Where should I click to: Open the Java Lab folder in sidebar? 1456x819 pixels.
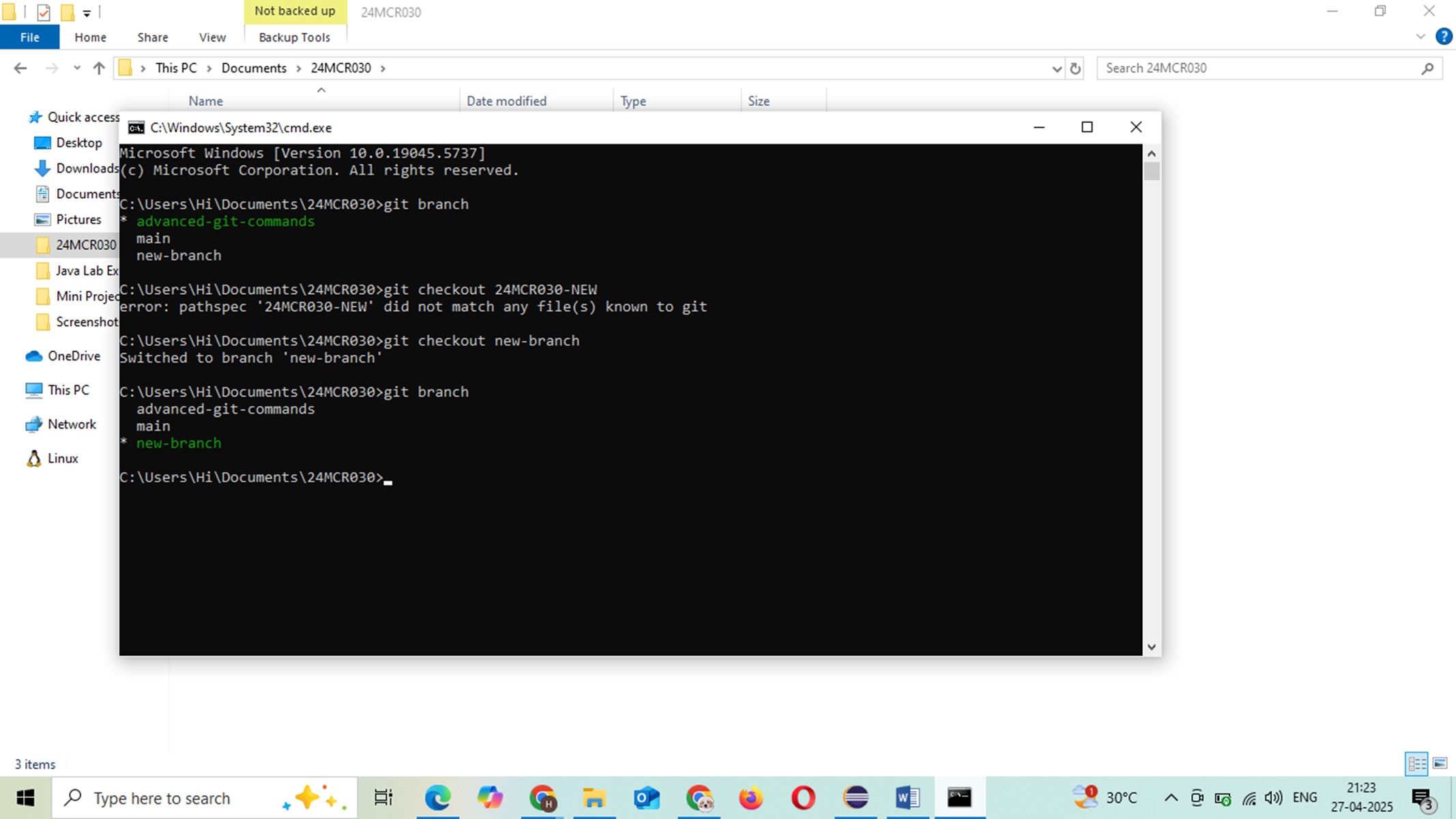pyautogui.click(x=76, y=271)
